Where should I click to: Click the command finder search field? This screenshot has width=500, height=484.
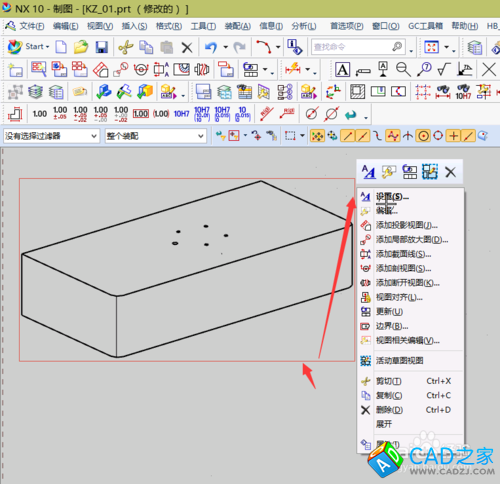point(358,47)
